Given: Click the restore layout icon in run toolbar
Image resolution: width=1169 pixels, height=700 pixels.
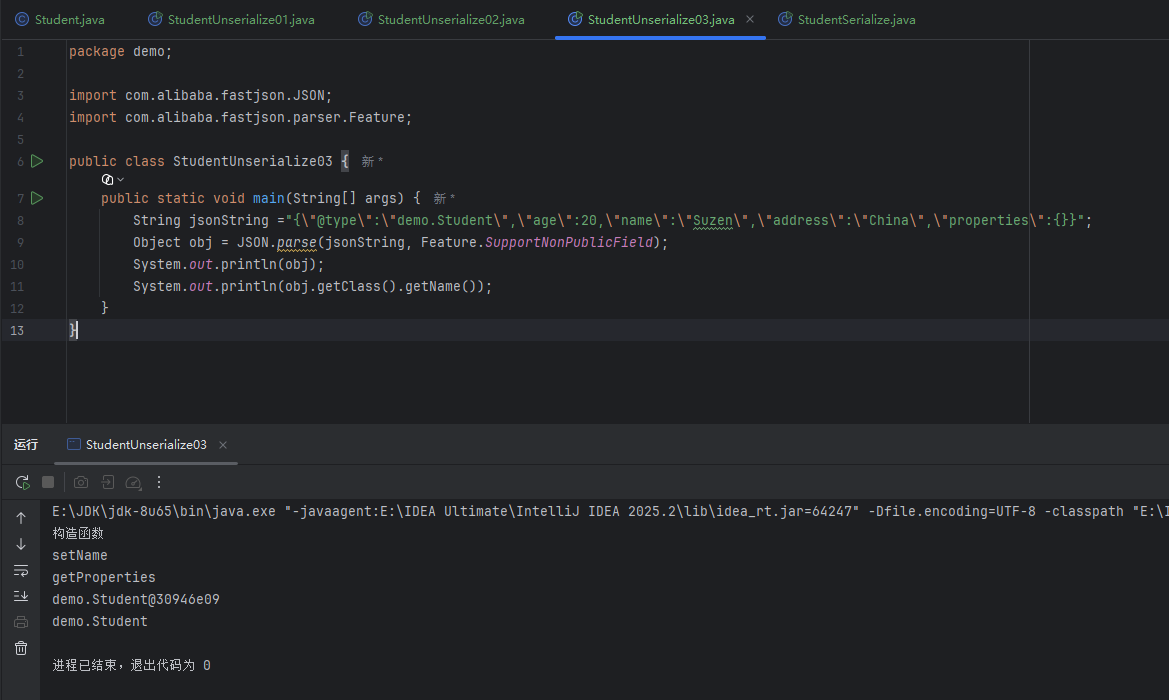Looking at the screenshot, I should click(x=107, y=482).
